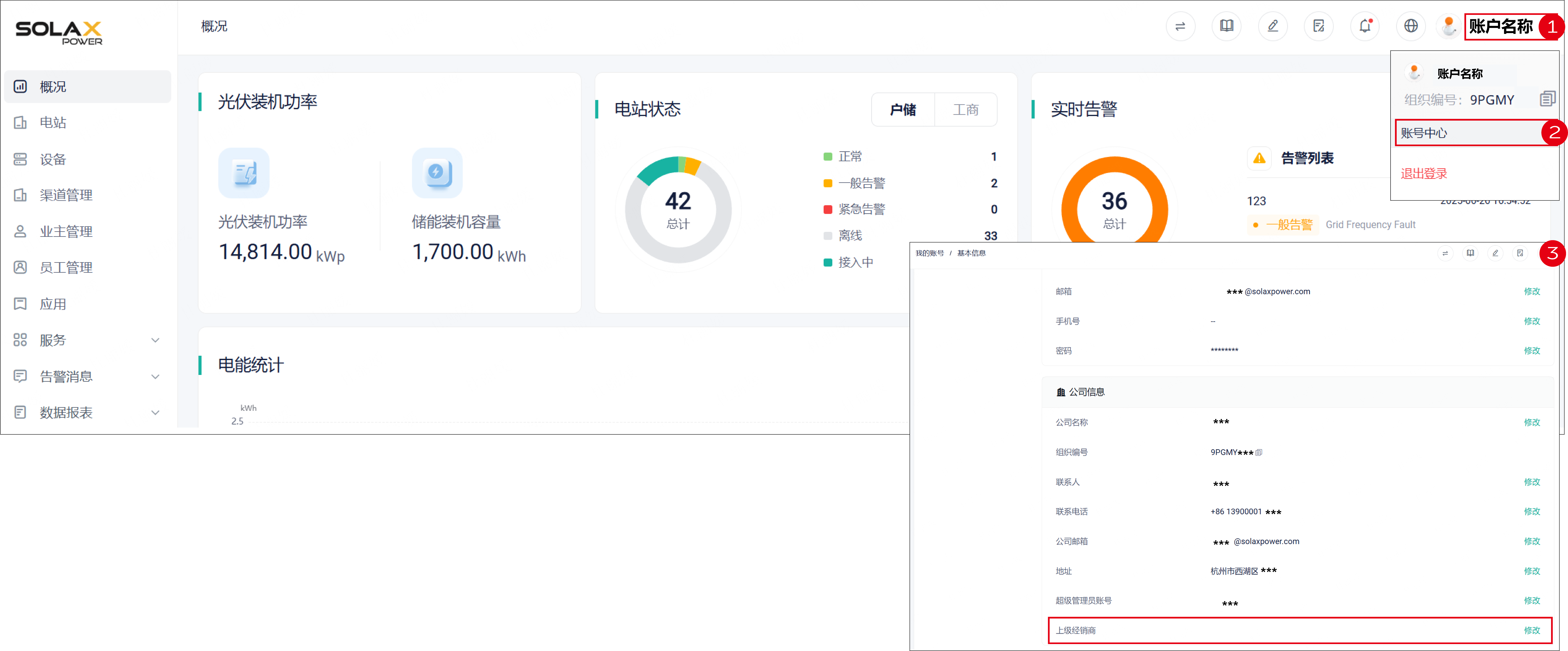Click 一般告警 legend item in 电站状态
This screenshot has height=651, width=1568.
(855, 183)
